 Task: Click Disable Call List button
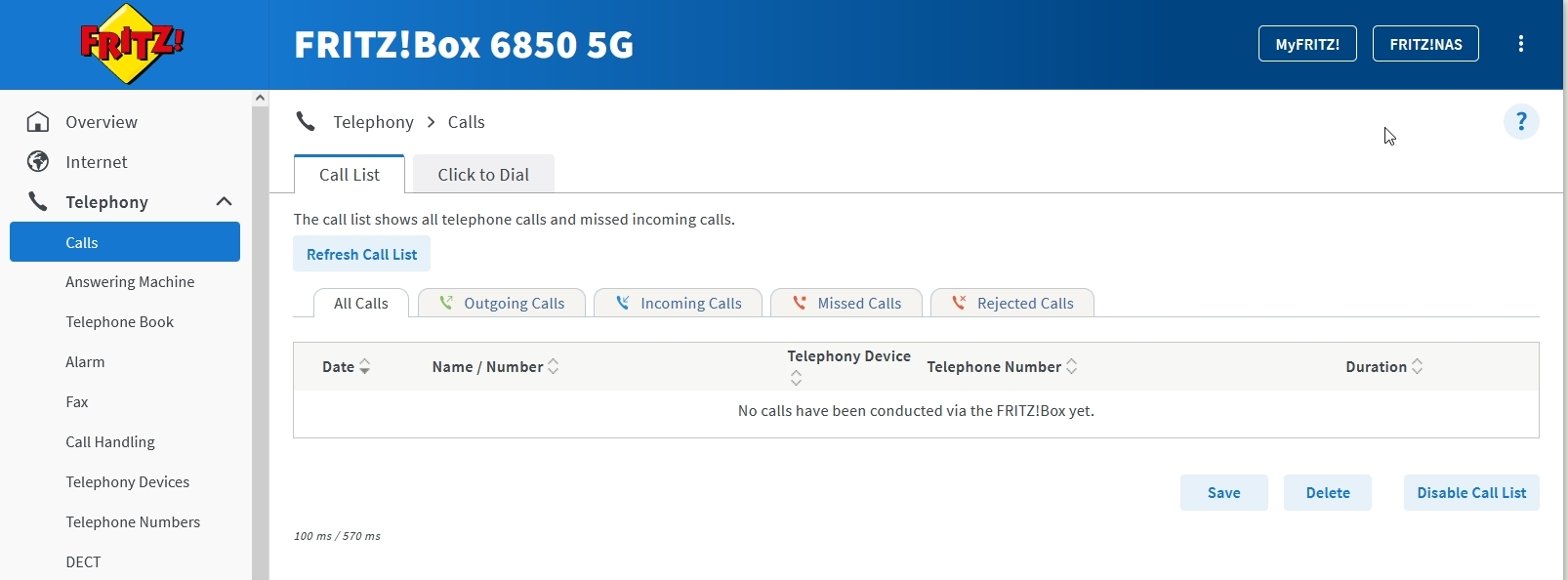[x=1471, y=493]
